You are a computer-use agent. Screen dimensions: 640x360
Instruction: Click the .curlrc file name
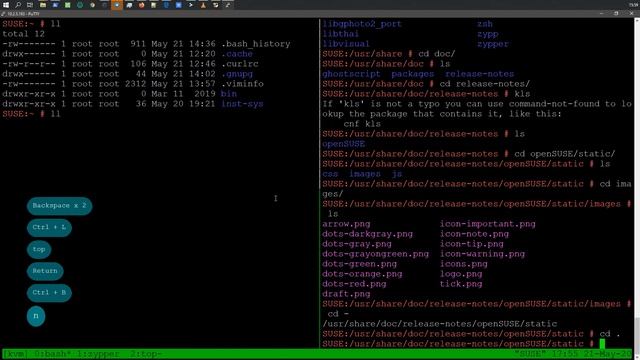pos(240,64)
